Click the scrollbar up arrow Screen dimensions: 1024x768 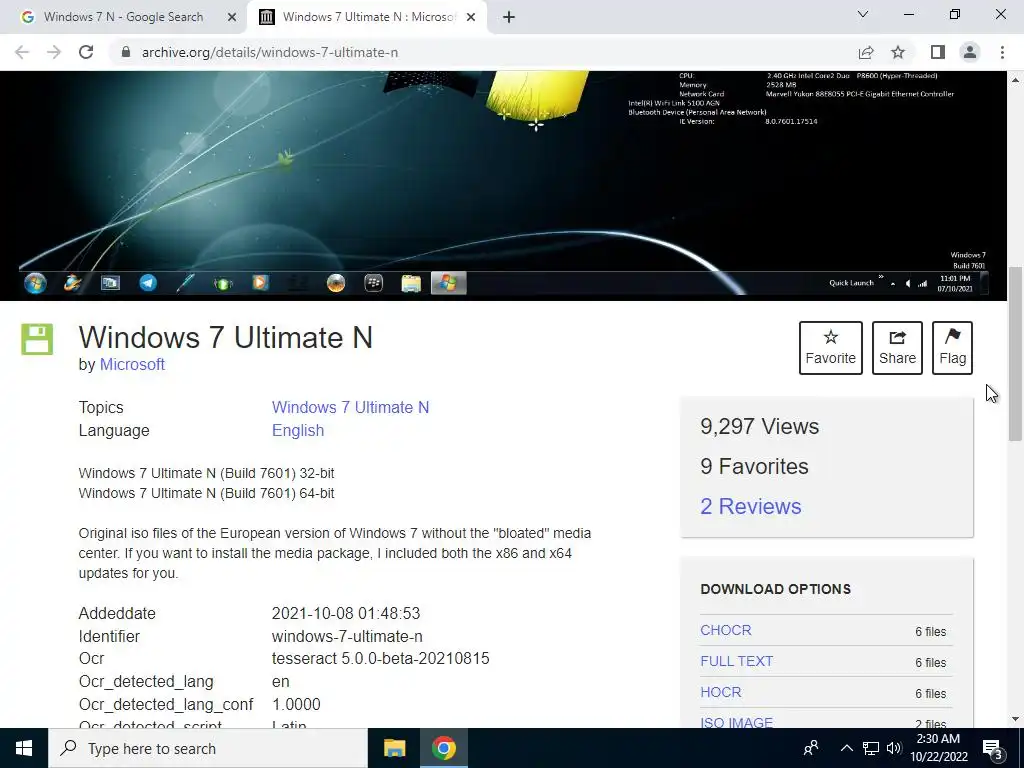tap(1015, 79)
